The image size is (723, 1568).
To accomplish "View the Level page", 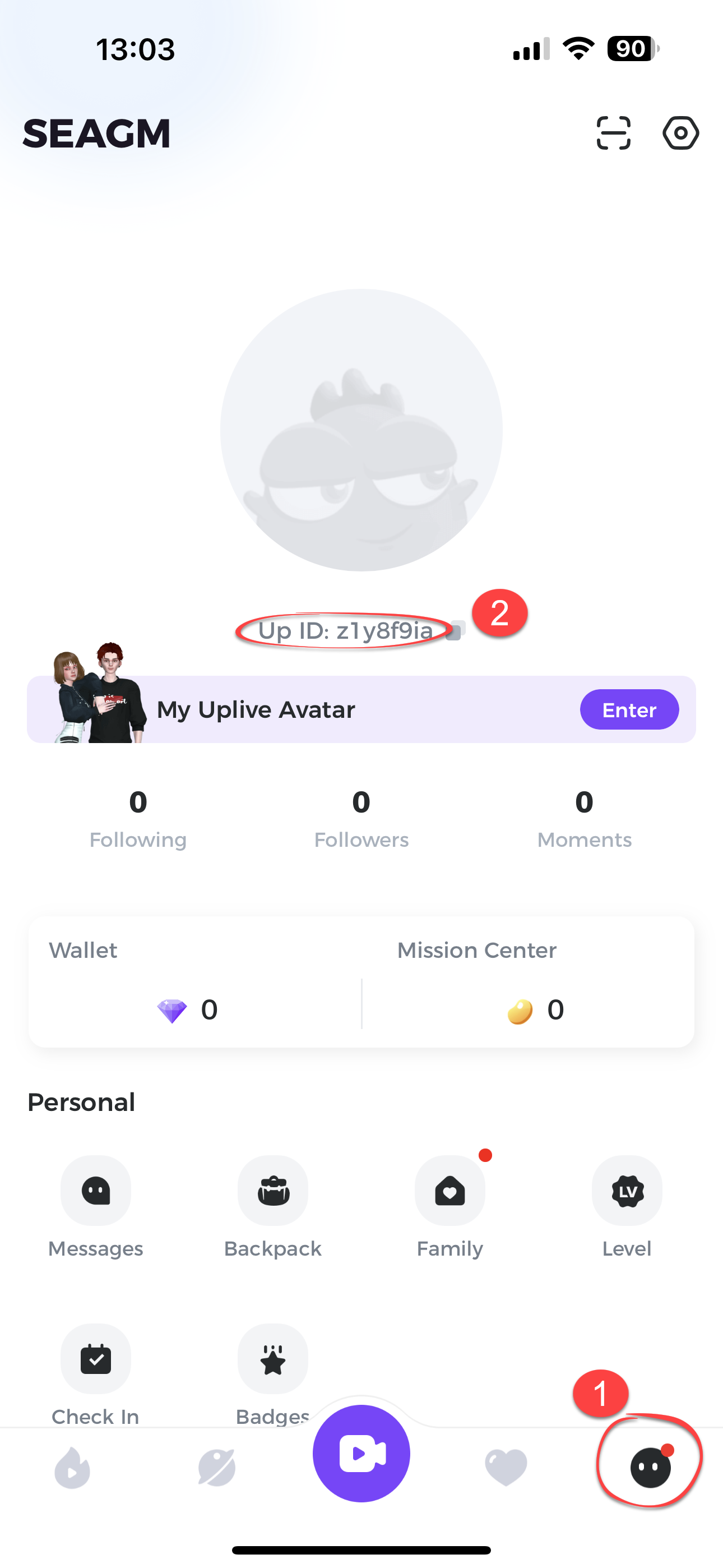I will (627, 1191).
